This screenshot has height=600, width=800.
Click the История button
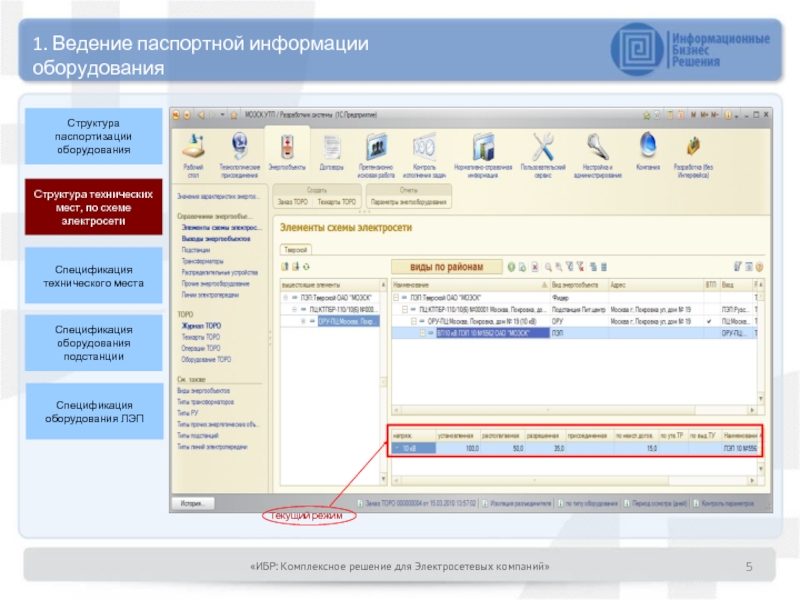[194, 503]
